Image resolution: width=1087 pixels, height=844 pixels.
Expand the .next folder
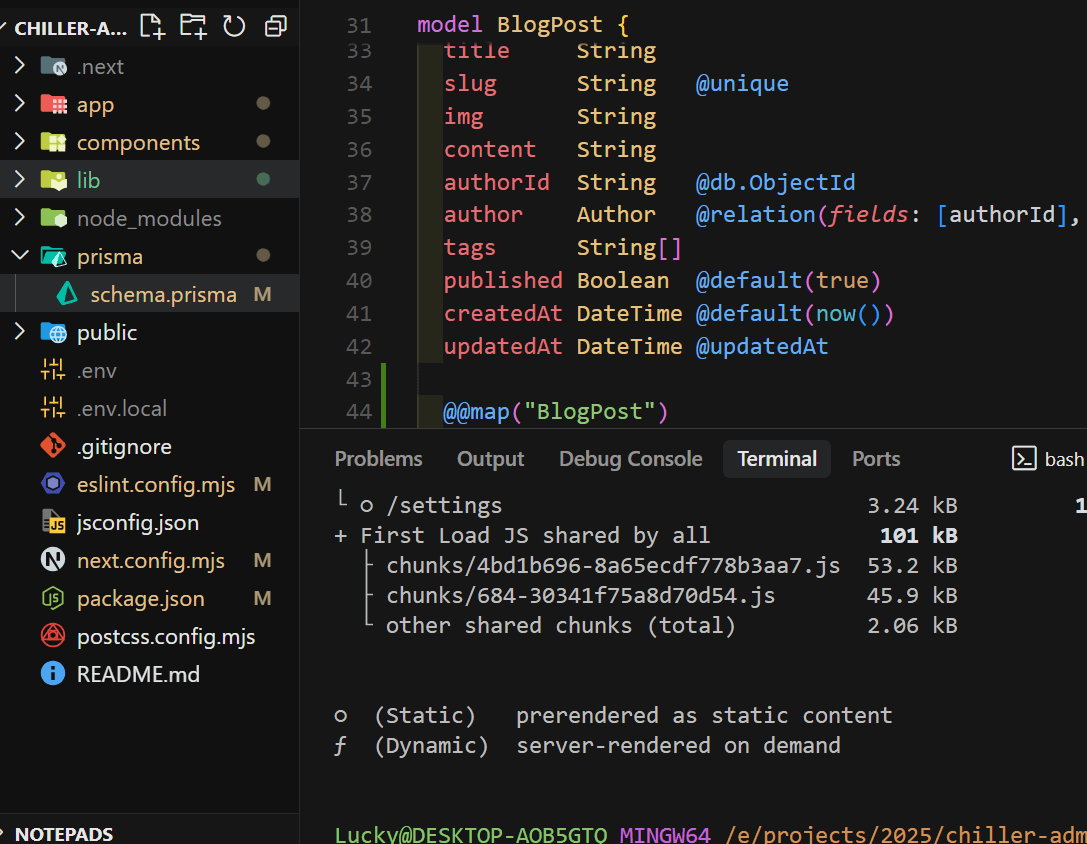(x=100, y=67)
